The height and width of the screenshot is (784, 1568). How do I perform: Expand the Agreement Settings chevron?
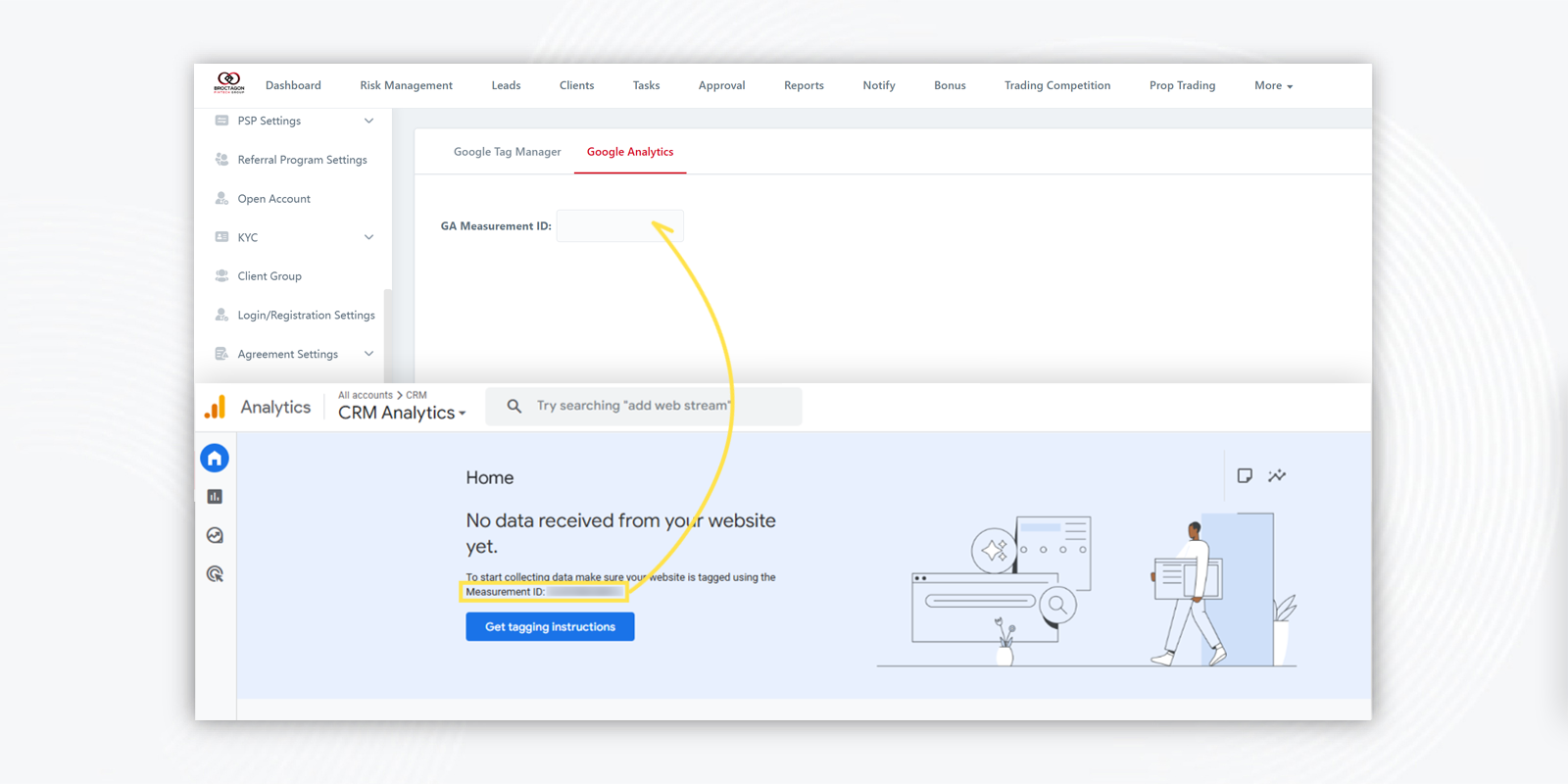[368, 354]
